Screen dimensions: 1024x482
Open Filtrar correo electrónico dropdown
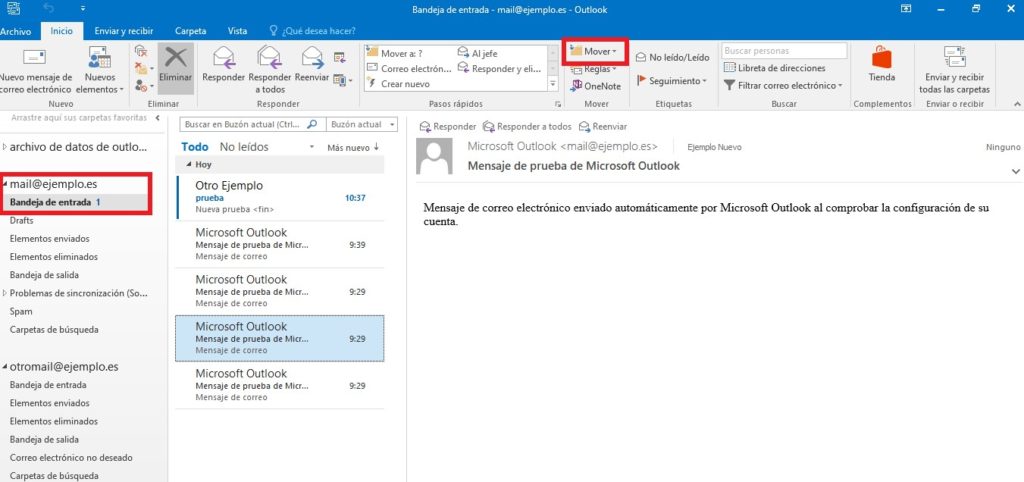pyautogui.click(x=783, y=86)
